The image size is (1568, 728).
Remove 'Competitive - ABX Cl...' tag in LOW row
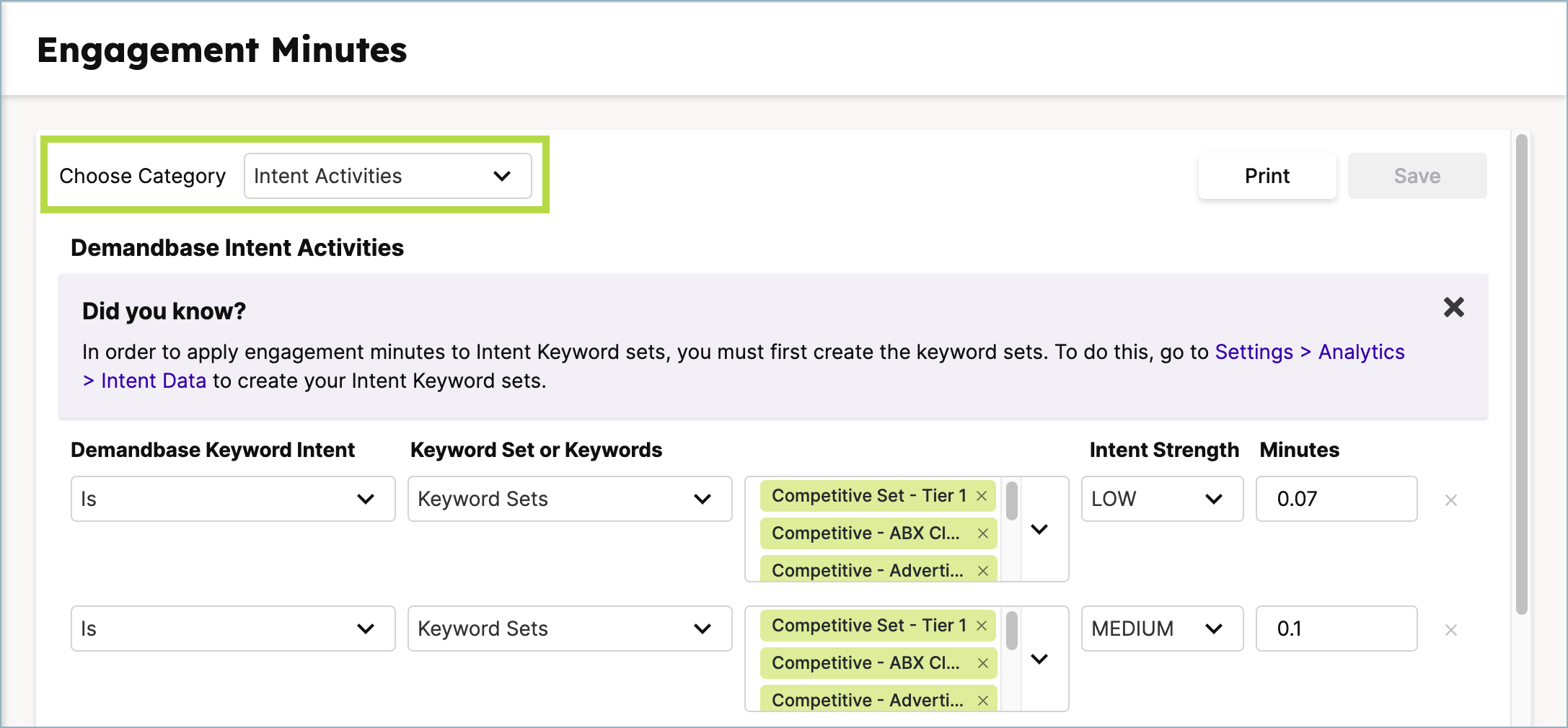coord(982,533)
